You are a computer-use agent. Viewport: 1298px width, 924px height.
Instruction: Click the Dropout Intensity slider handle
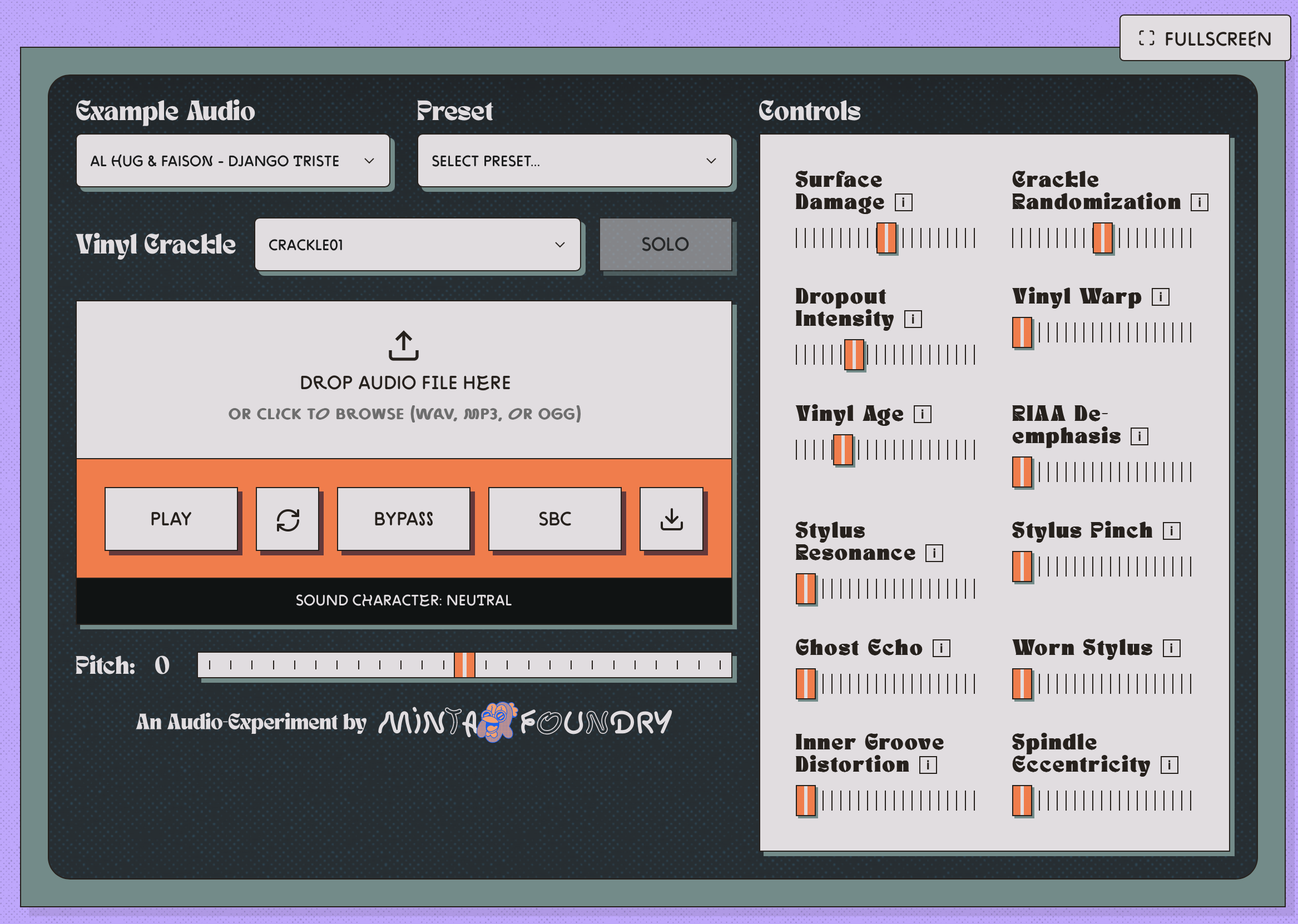click(x=854, y=355)
